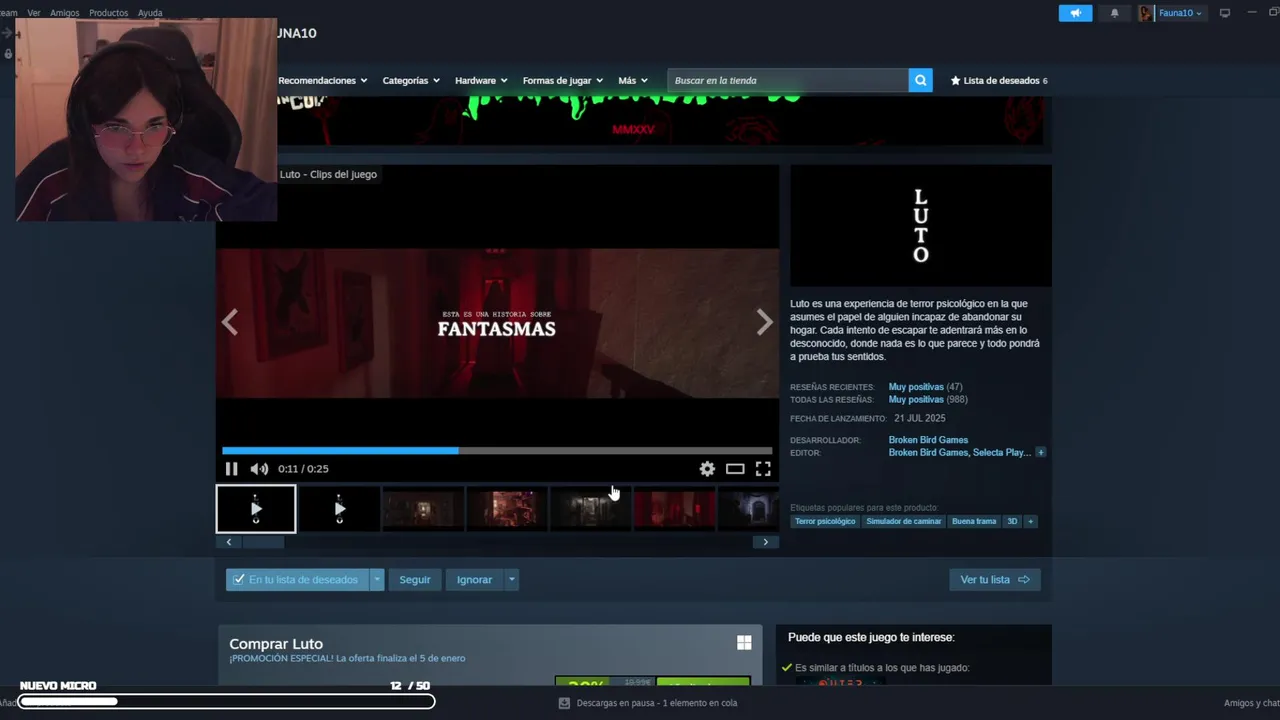Uncheck 'En tu lista de deseados' button
The image size is (1280, 720).
coord(297,580)
